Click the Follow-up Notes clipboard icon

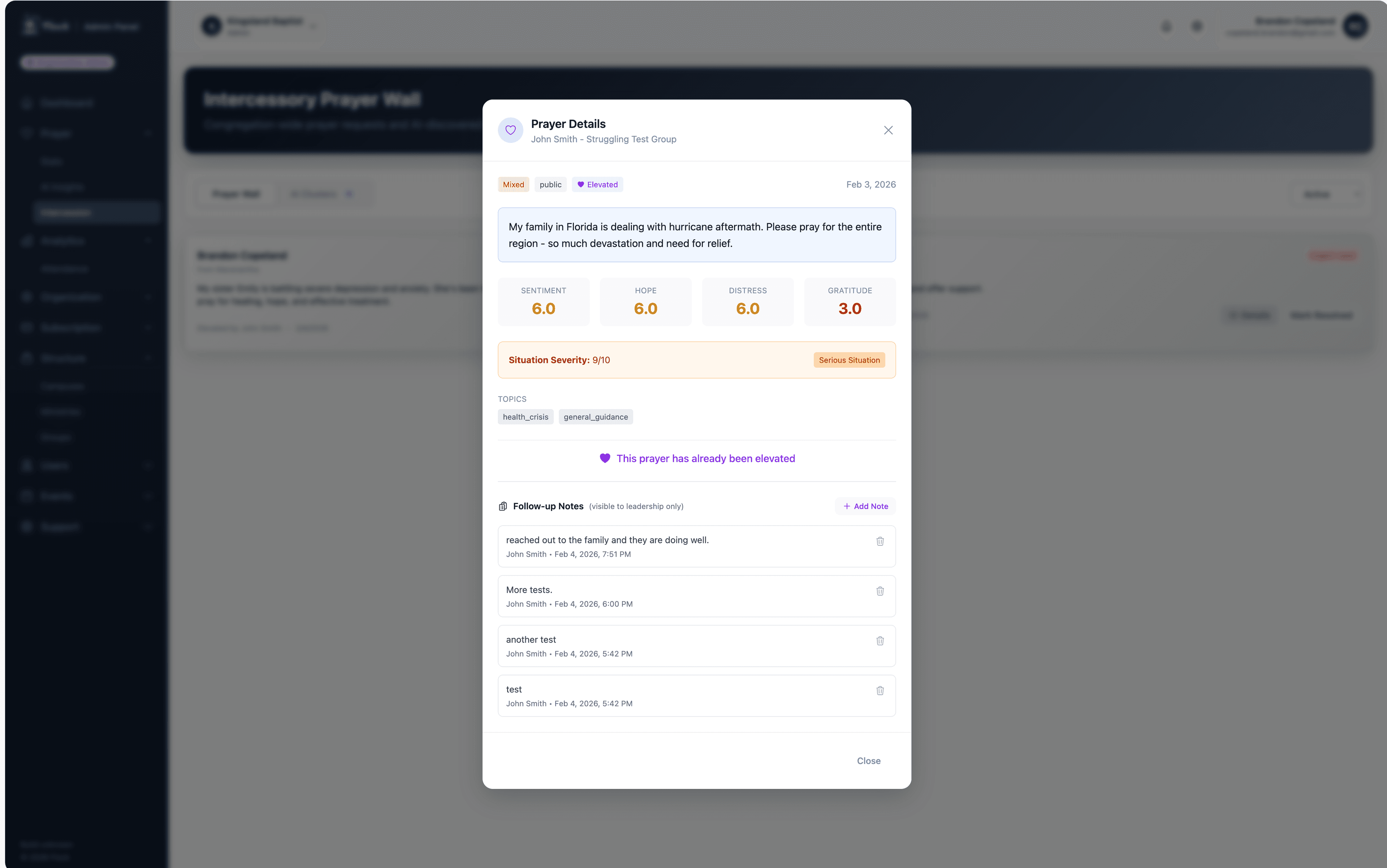503,506
